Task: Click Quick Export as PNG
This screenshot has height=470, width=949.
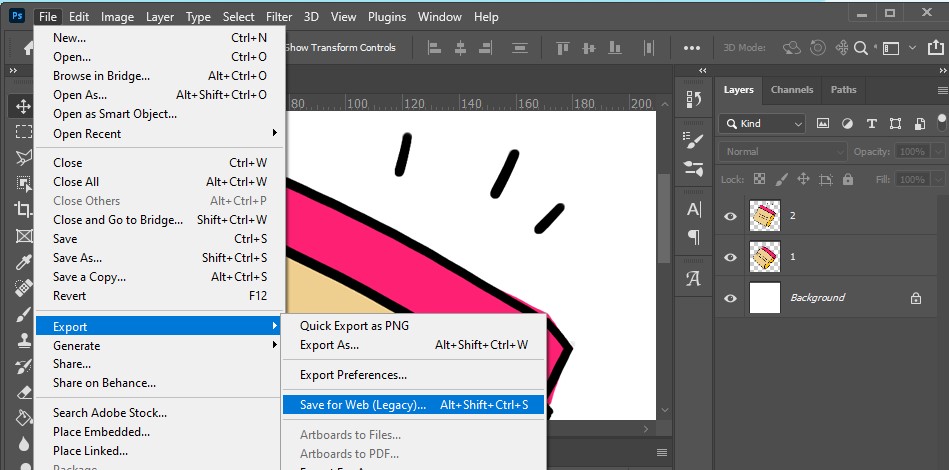Action: (354, 325)
